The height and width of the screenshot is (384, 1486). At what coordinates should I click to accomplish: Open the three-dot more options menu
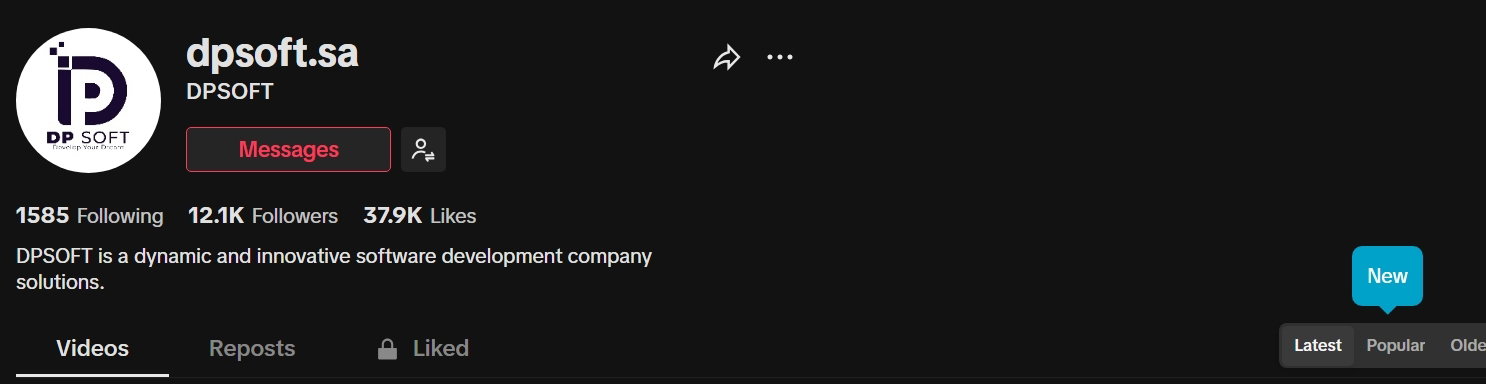tap(780, 57)
